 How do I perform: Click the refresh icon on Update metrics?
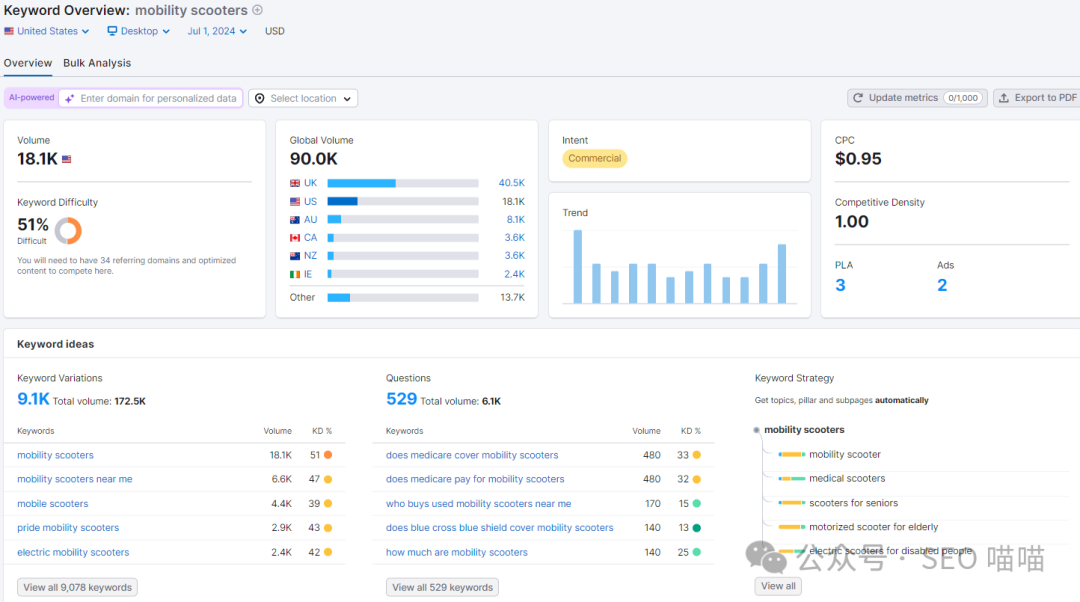tap(858, 98)
